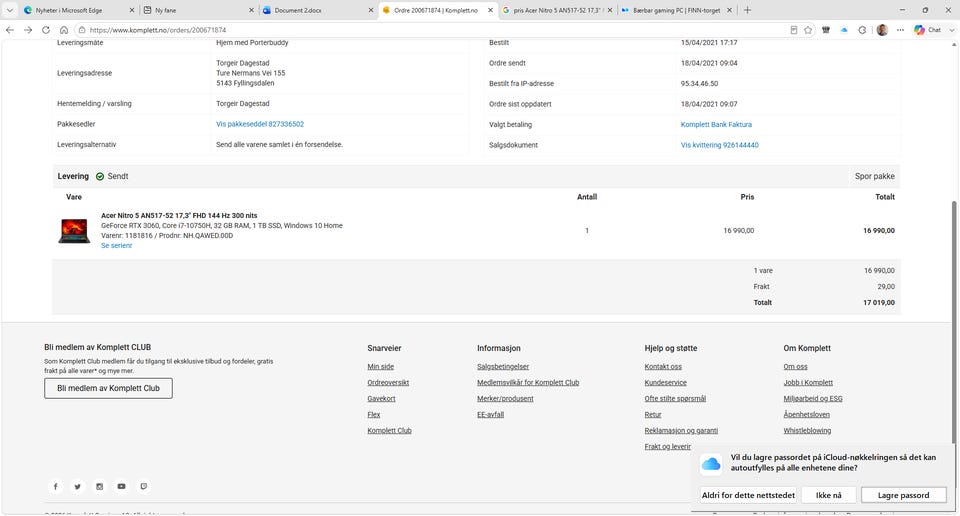
Task: Click Bli medlem av Komplett Club button
Action: click(x=108, y=388)
